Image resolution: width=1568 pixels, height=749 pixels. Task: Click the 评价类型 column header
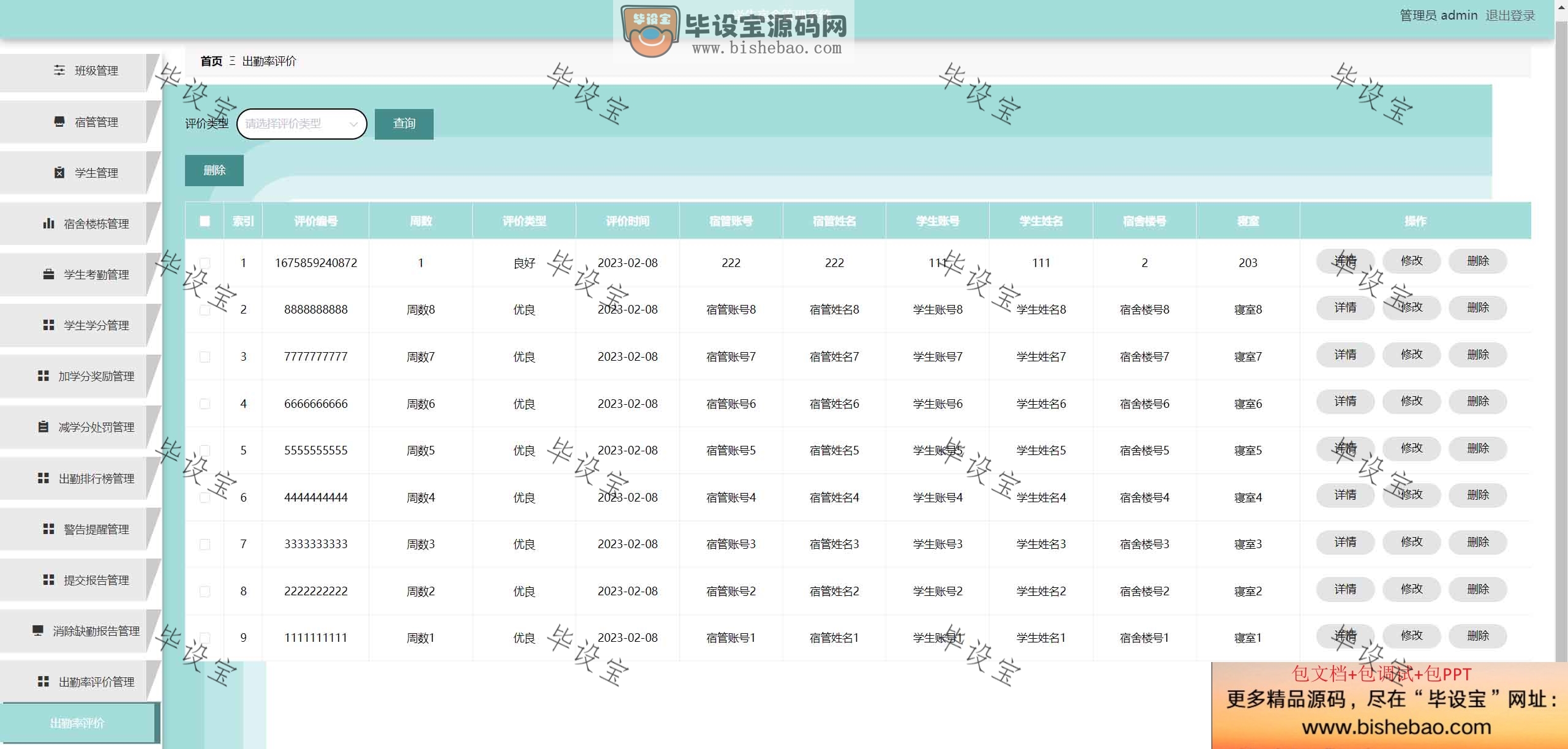pyautogui.click(x=524, y=221)
